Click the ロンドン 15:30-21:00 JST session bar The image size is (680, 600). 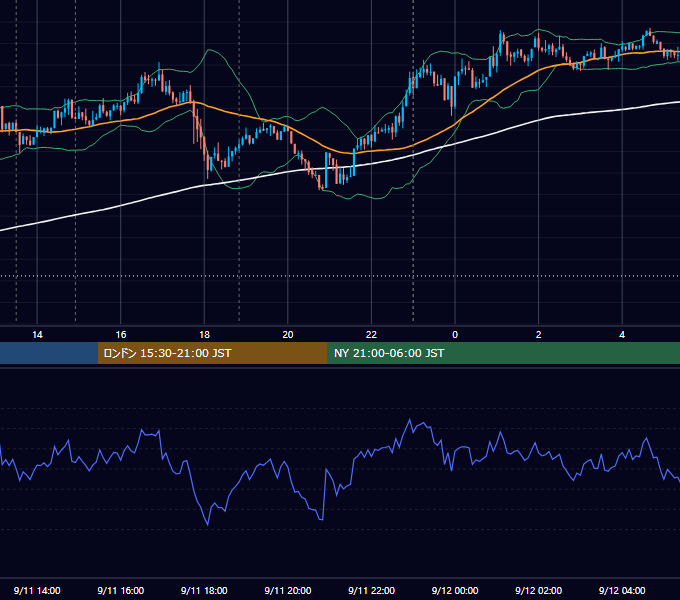tap(212, 353)
